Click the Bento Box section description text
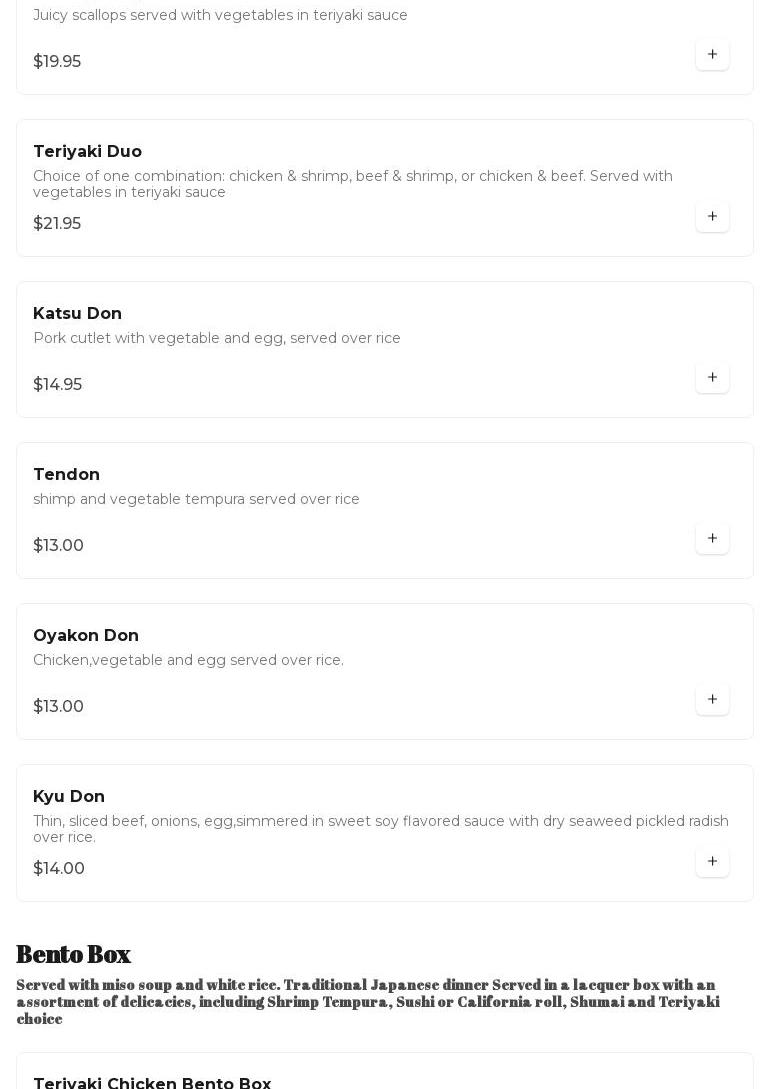The height and width of the screenshot is (1089, 770). click(x=368, y=1002)
